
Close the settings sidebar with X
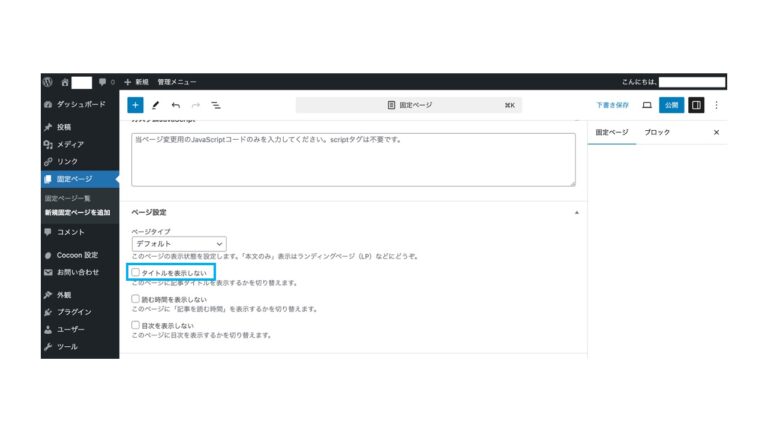point(716,132)
